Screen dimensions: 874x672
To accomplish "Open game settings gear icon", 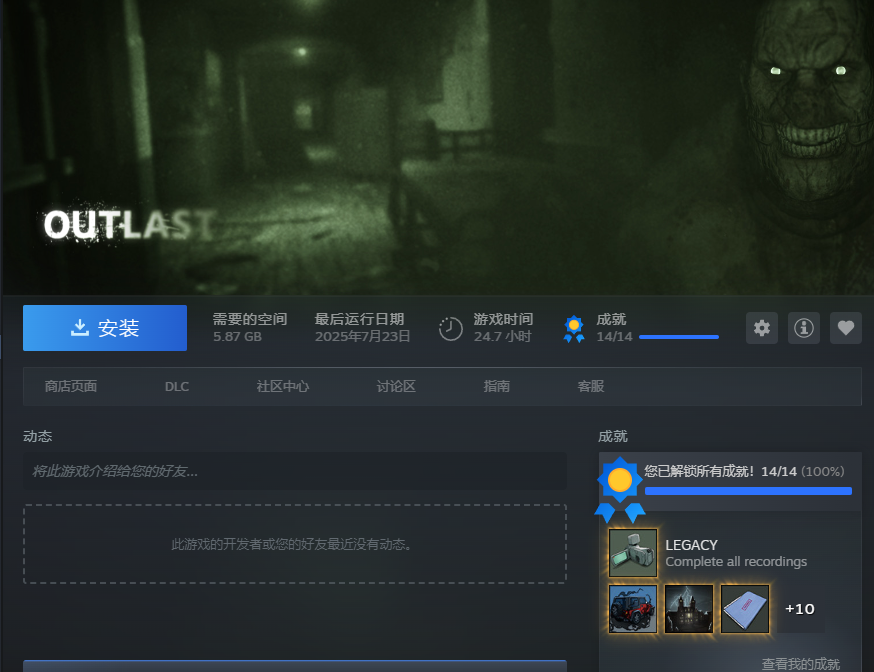I will pos(762,328).
